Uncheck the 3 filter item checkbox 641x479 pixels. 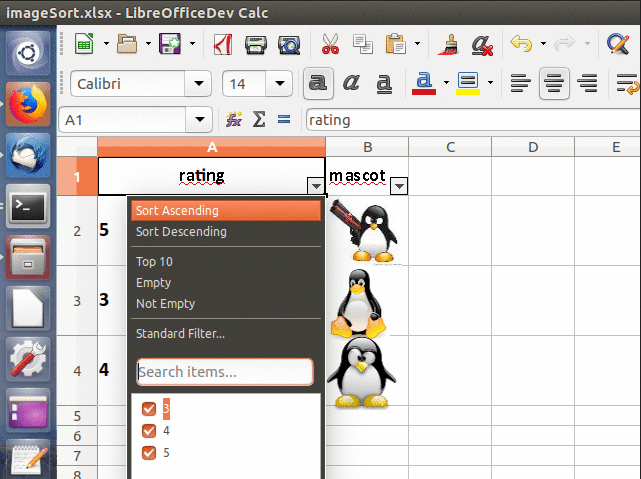point(149,409)
